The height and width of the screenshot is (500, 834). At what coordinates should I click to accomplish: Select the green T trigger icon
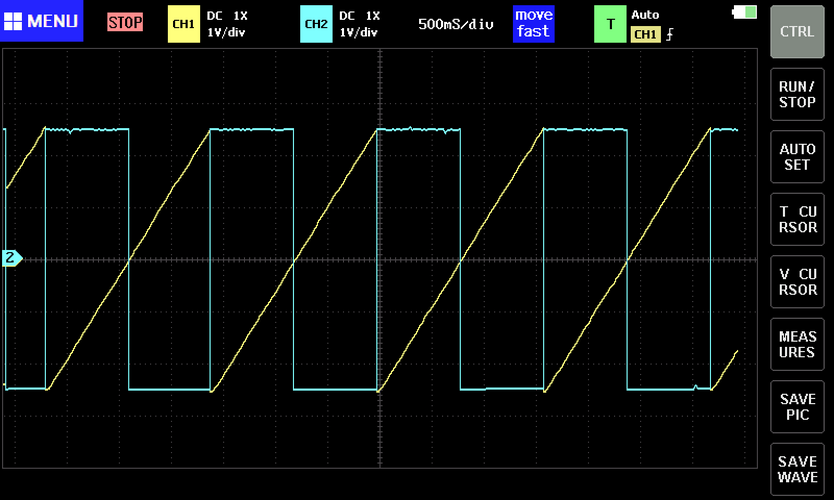[610, 24]
